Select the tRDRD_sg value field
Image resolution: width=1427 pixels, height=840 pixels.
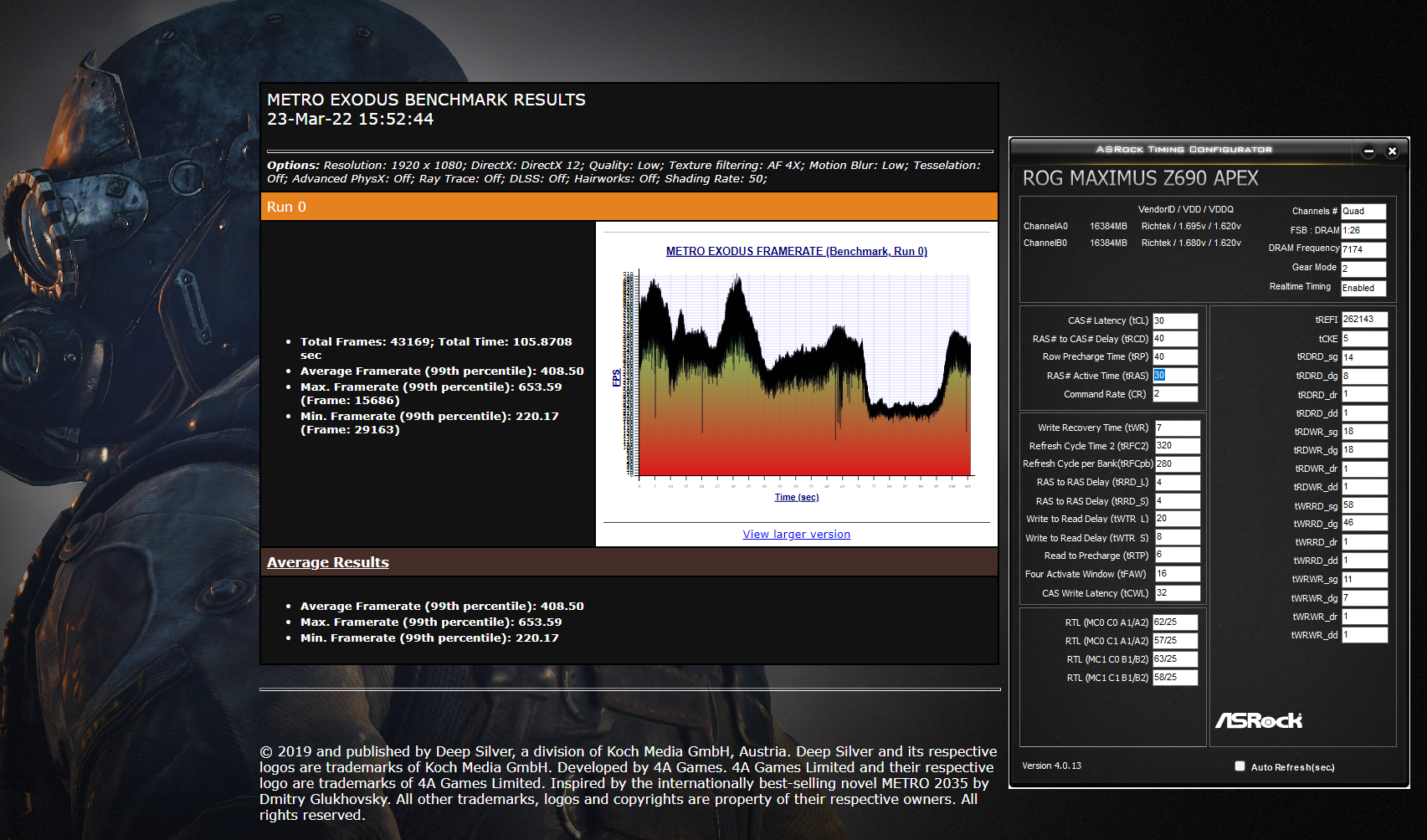[x=1364, y=358]
